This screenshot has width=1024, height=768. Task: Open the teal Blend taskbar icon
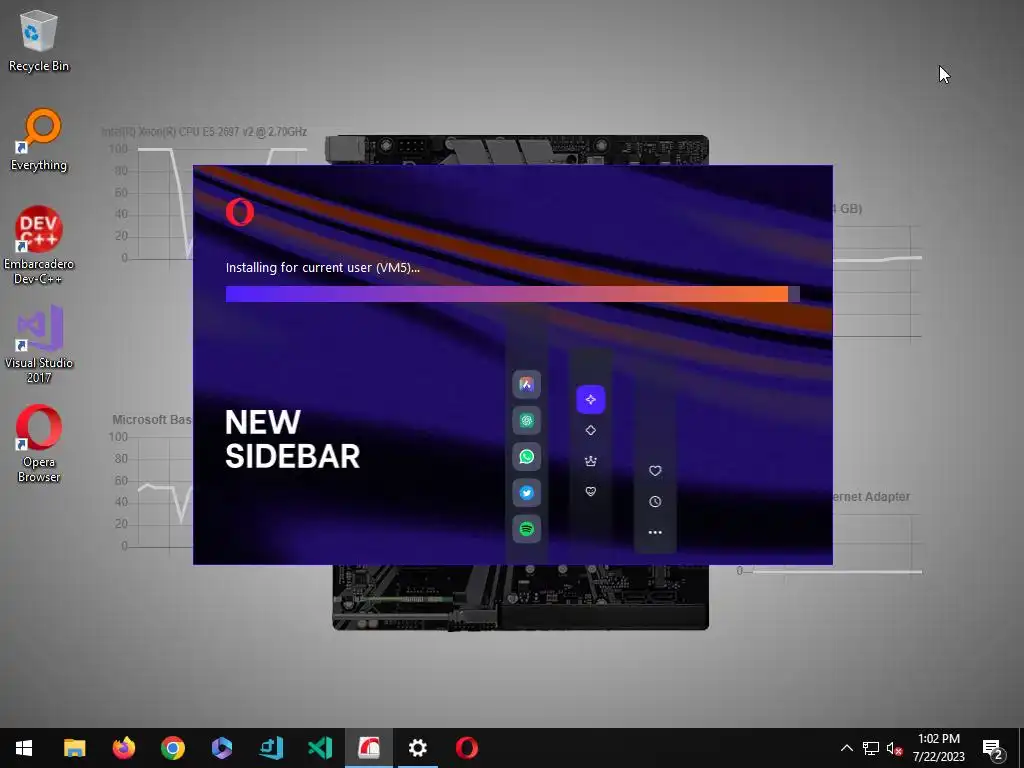pyautogui.click(x=271, y=748)
